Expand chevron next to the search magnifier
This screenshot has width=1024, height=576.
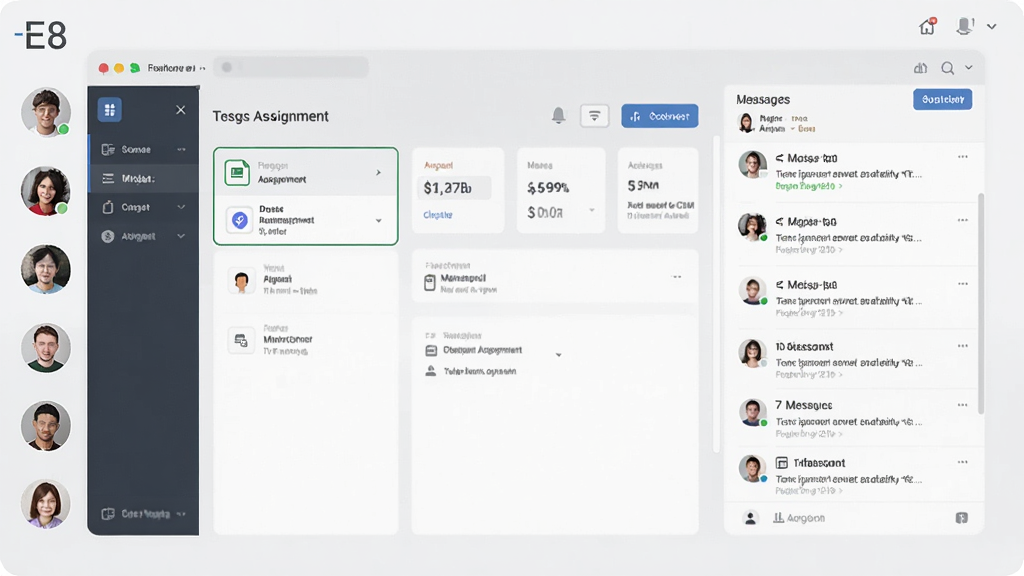[968, 67]
